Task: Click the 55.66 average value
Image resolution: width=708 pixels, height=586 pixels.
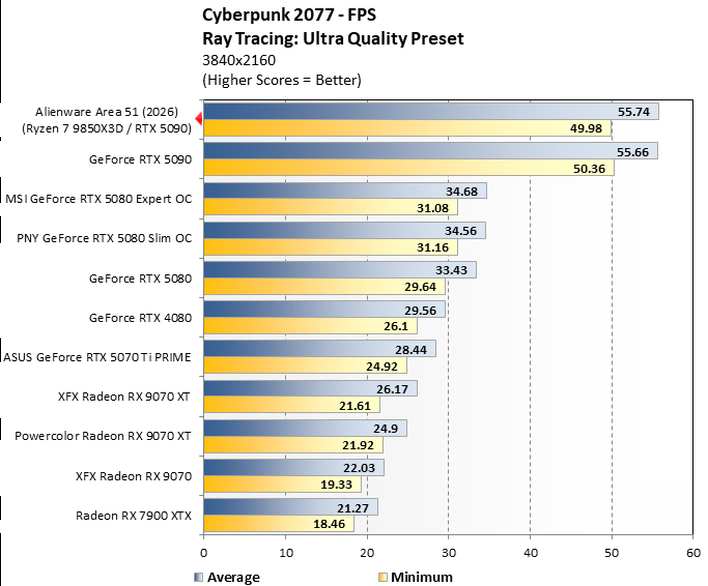Action: (x=633, y=152)
